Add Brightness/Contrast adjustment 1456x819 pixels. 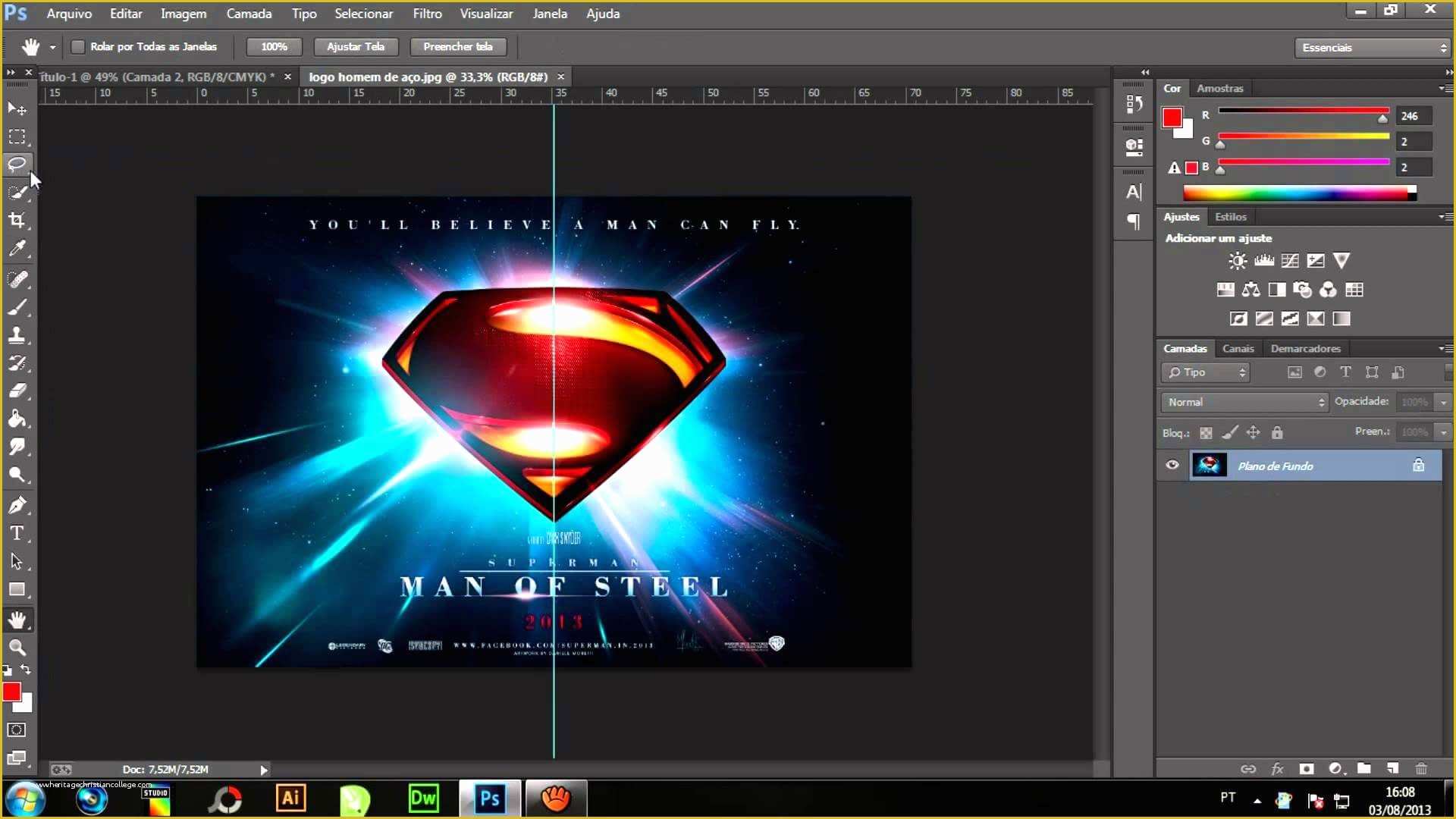(1238, 261)
